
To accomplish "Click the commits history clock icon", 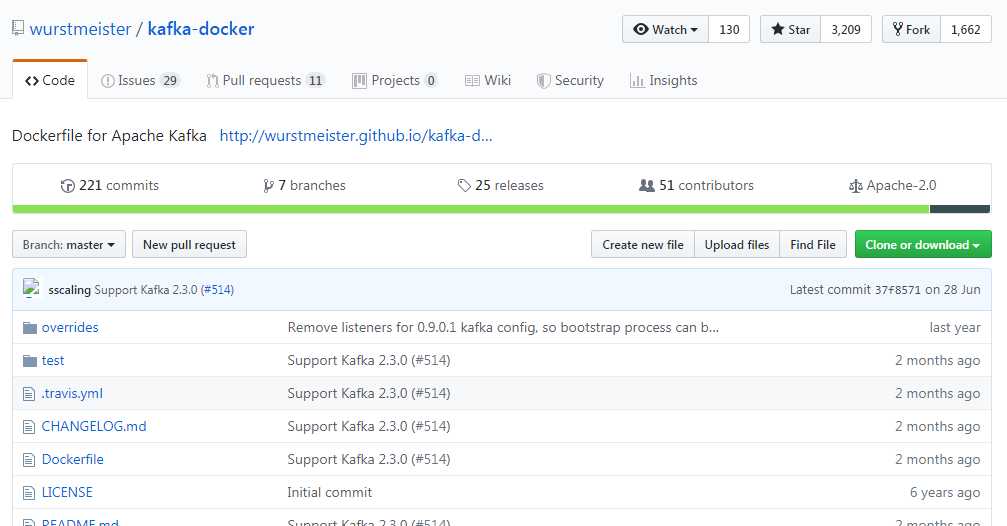I will 67,186.
